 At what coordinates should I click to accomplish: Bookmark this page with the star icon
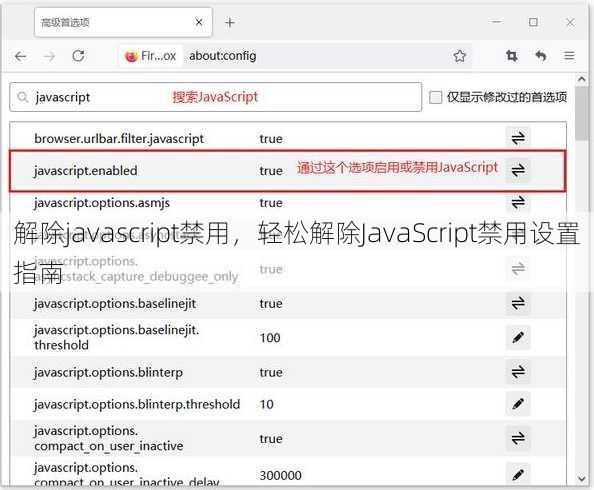coord(460,56)
